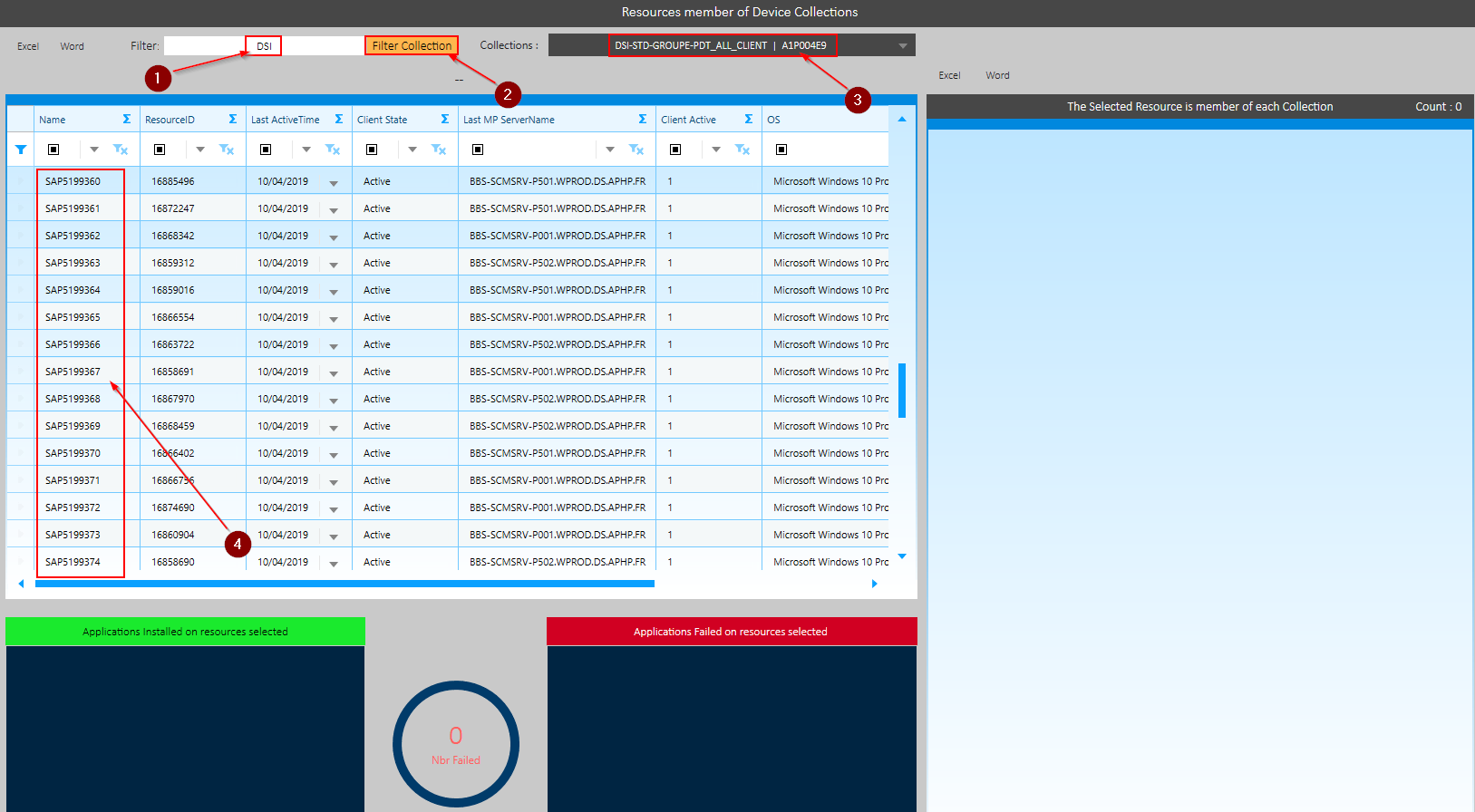Open Collections dropdown DSI-STD-GROUPE-PDT_ALL_CLIENT

click(x=732, y=45)
